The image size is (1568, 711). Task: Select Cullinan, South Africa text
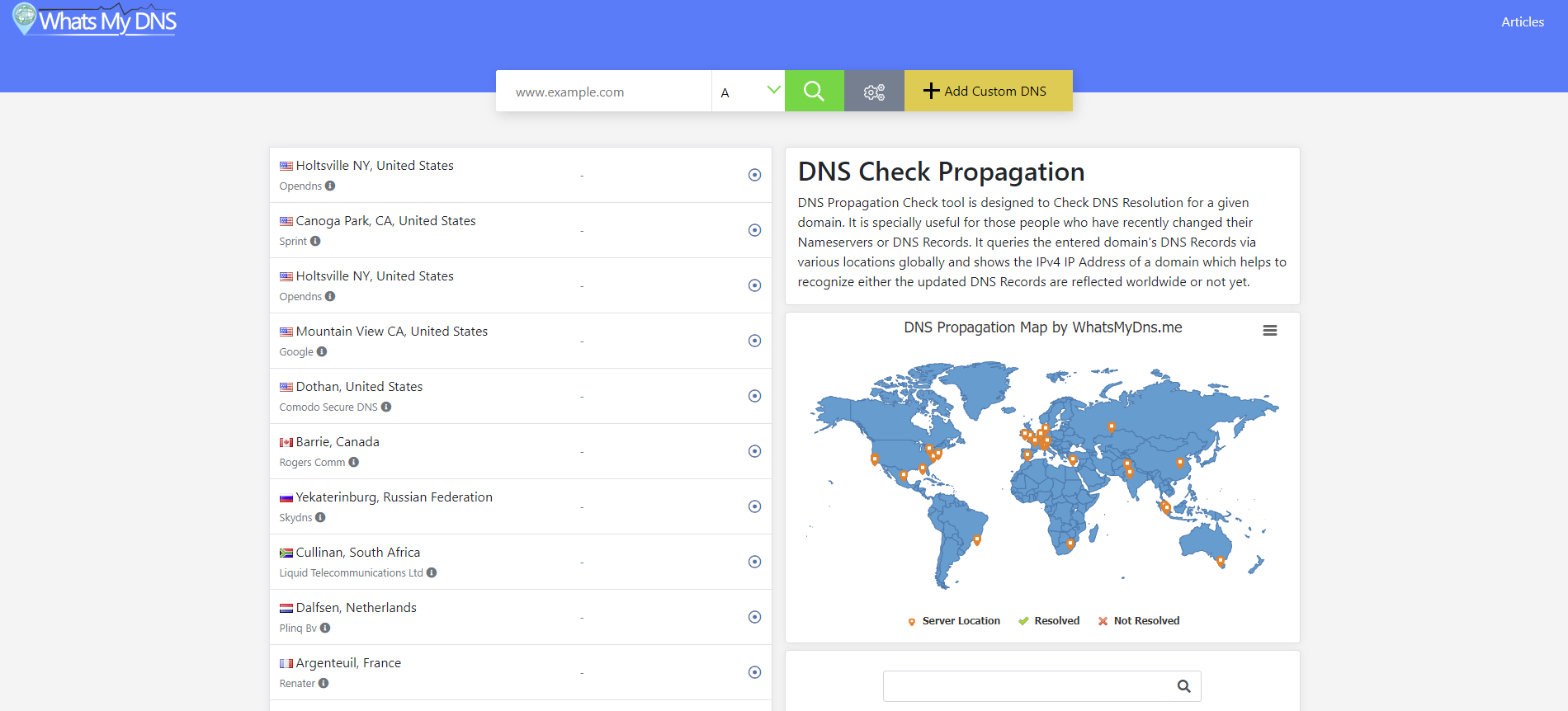tap(358, 552)
